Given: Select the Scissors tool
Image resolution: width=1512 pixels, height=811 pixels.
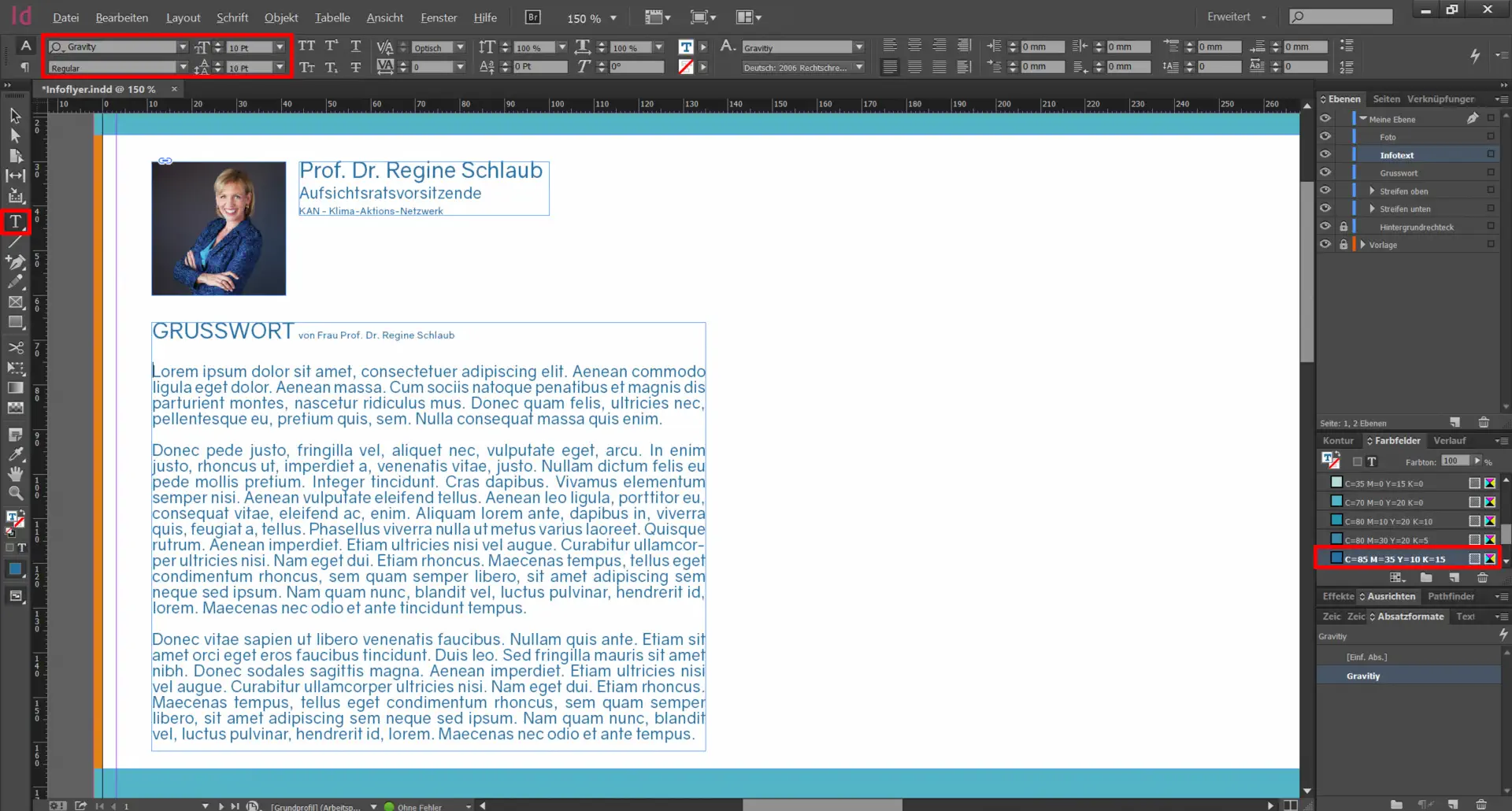Looking at the screenshot, I should click(x=15, y=347).
